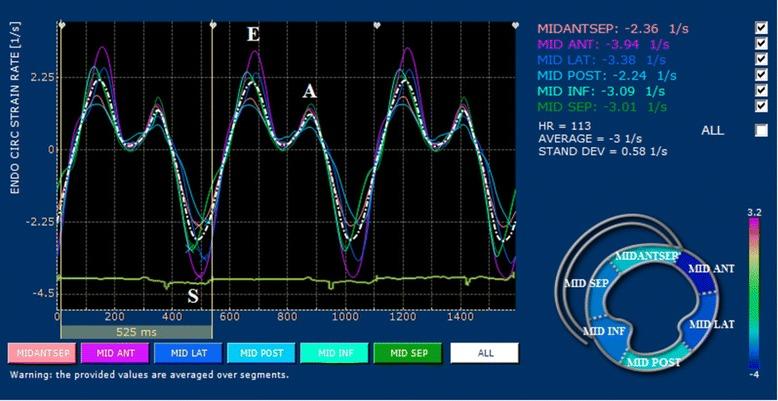
Task: Toggle the MID POST curve checkbox
Action: [763, 75]
